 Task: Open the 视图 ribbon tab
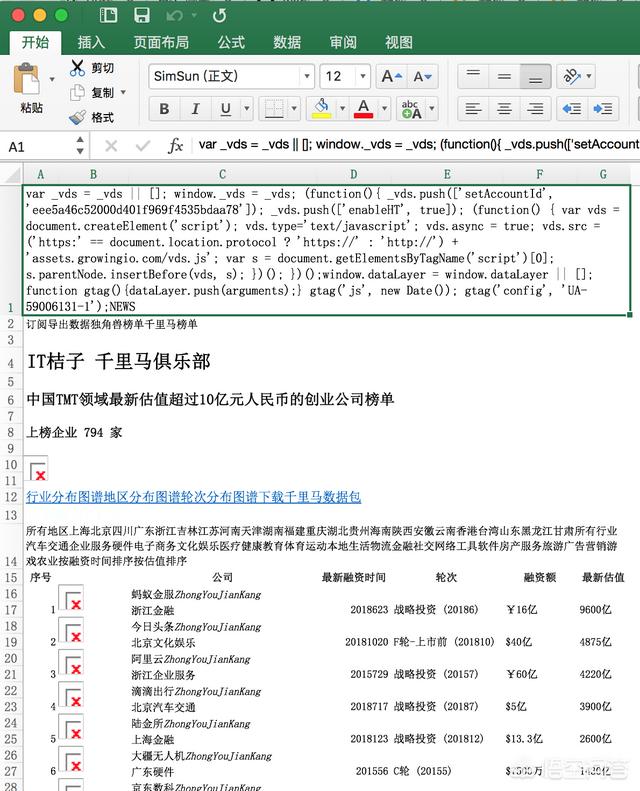399,42
